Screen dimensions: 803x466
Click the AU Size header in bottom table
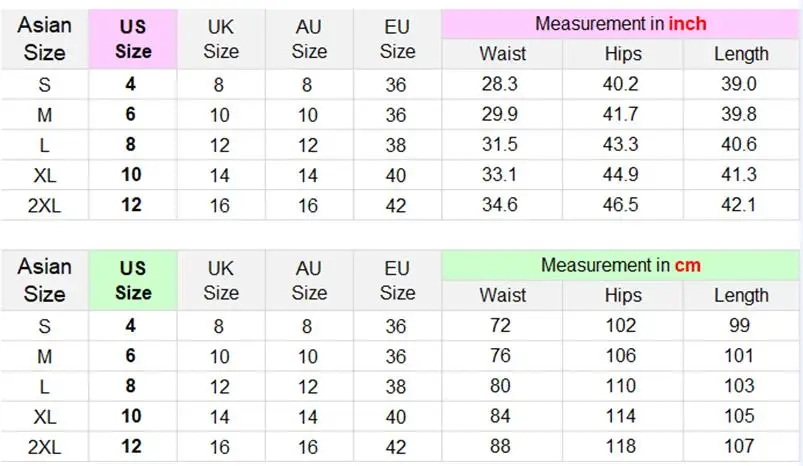coord(309,281)
